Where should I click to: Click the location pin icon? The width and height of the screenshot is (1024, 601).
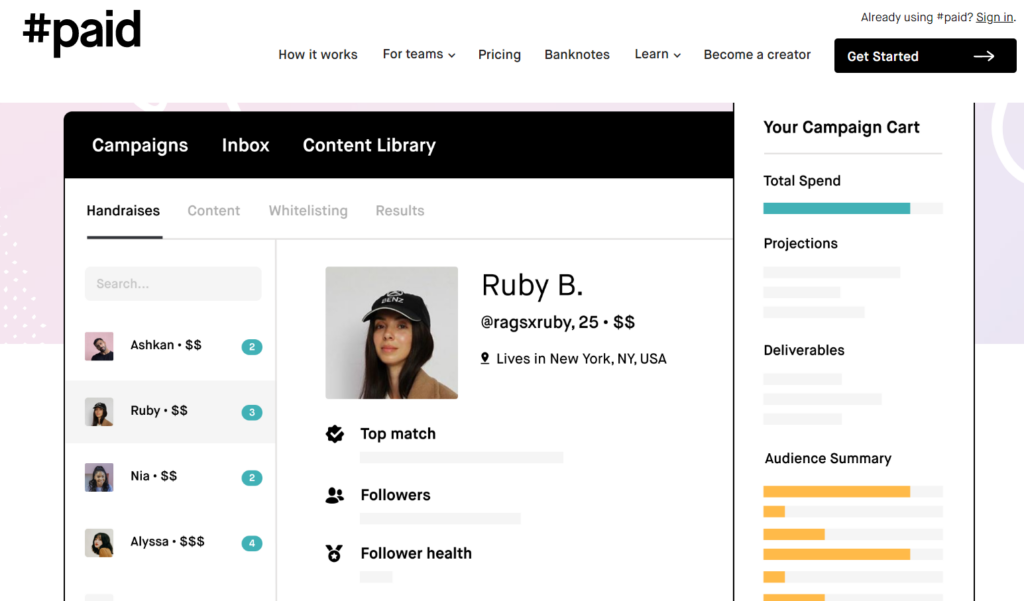[485, 358]
